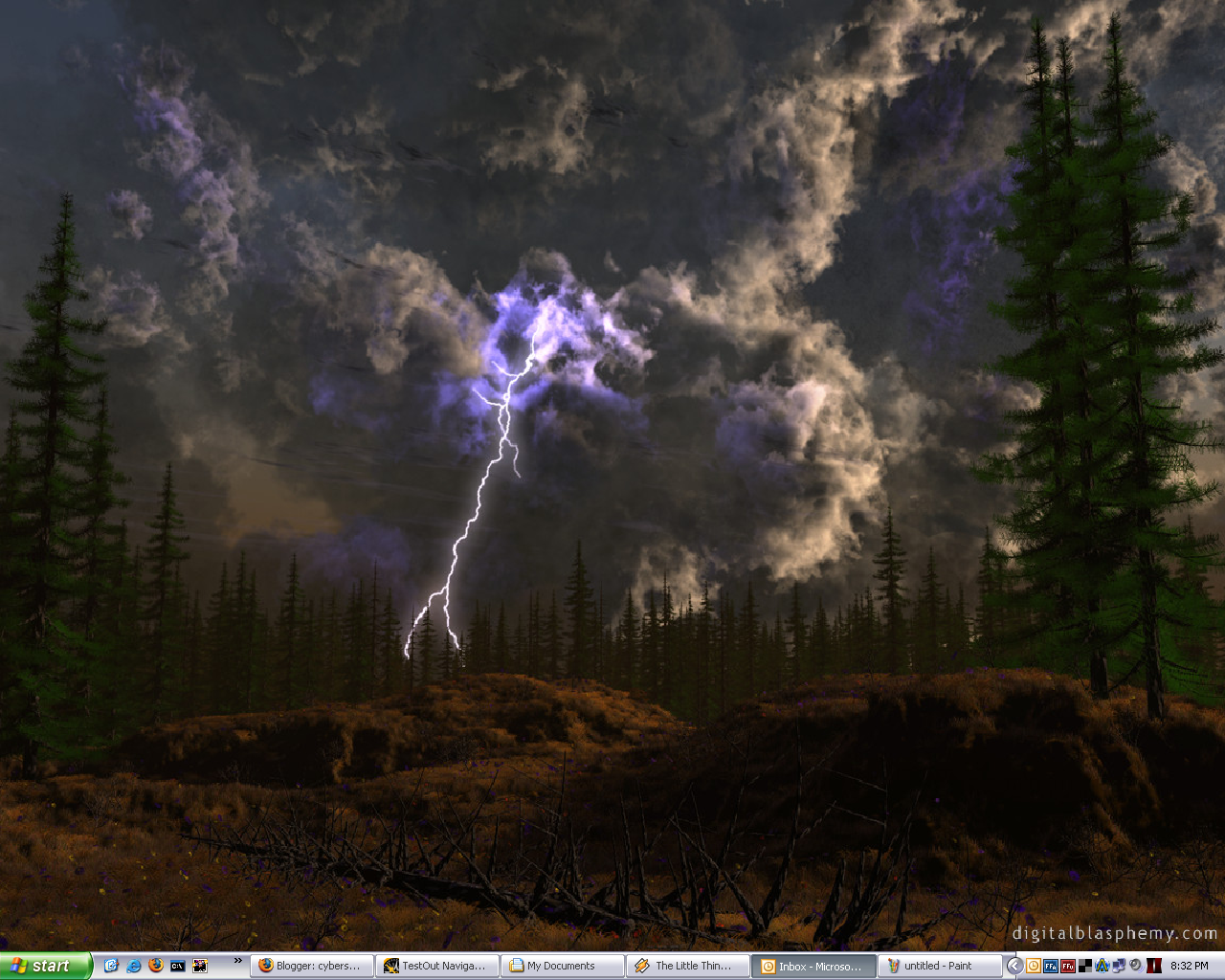This screenshot has height=980, width=1225.
Task: Open network connection tray icon
Action: [x=1118, y=966]
